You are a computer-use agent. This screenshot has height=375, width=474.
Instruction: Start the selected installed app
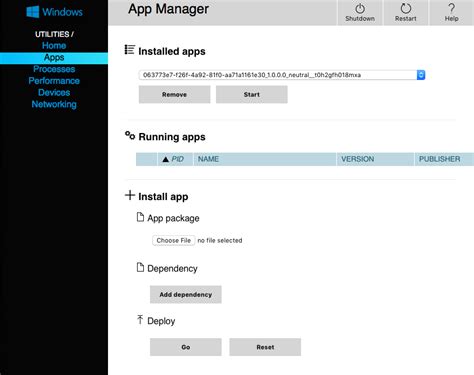pyautogui.click(x=252, y=94)
